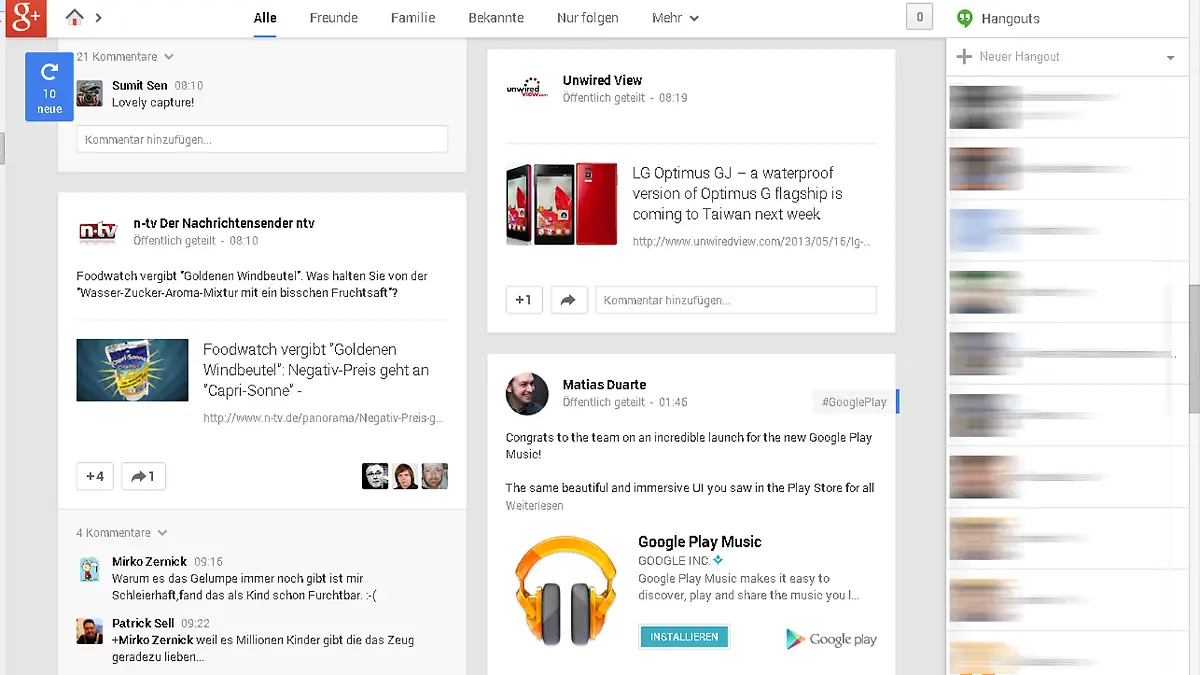Toggle +1 on the LG Optimus GJ post

(x=524, y=299)
